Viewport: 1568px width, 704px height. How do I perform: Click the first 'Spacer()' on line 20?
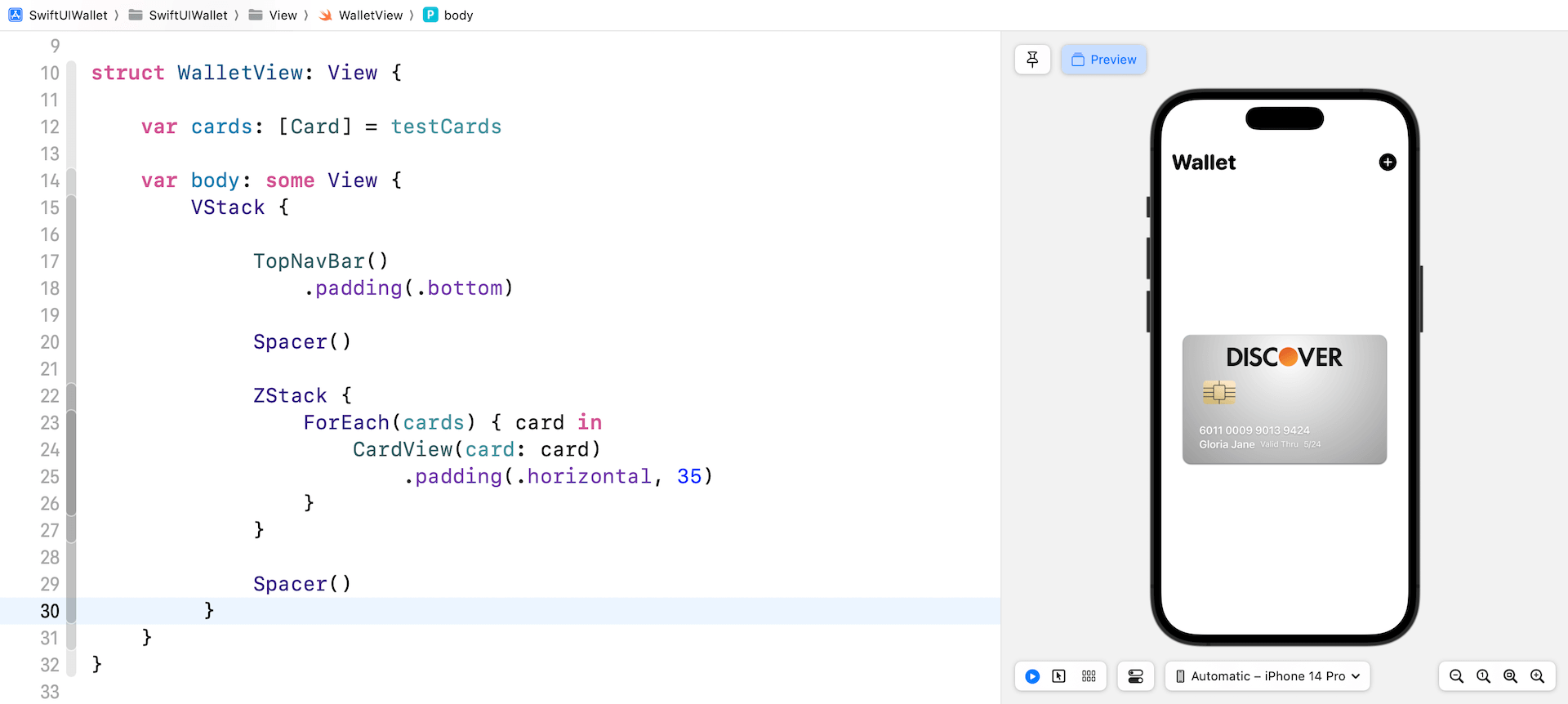(302, 342)
